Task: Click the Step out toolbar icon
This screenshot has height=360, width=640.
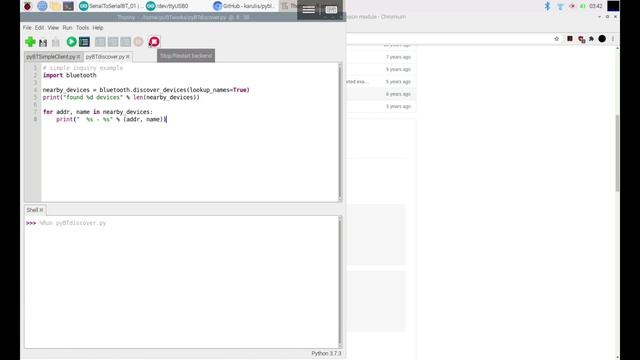Action: (x=126, y=42)
